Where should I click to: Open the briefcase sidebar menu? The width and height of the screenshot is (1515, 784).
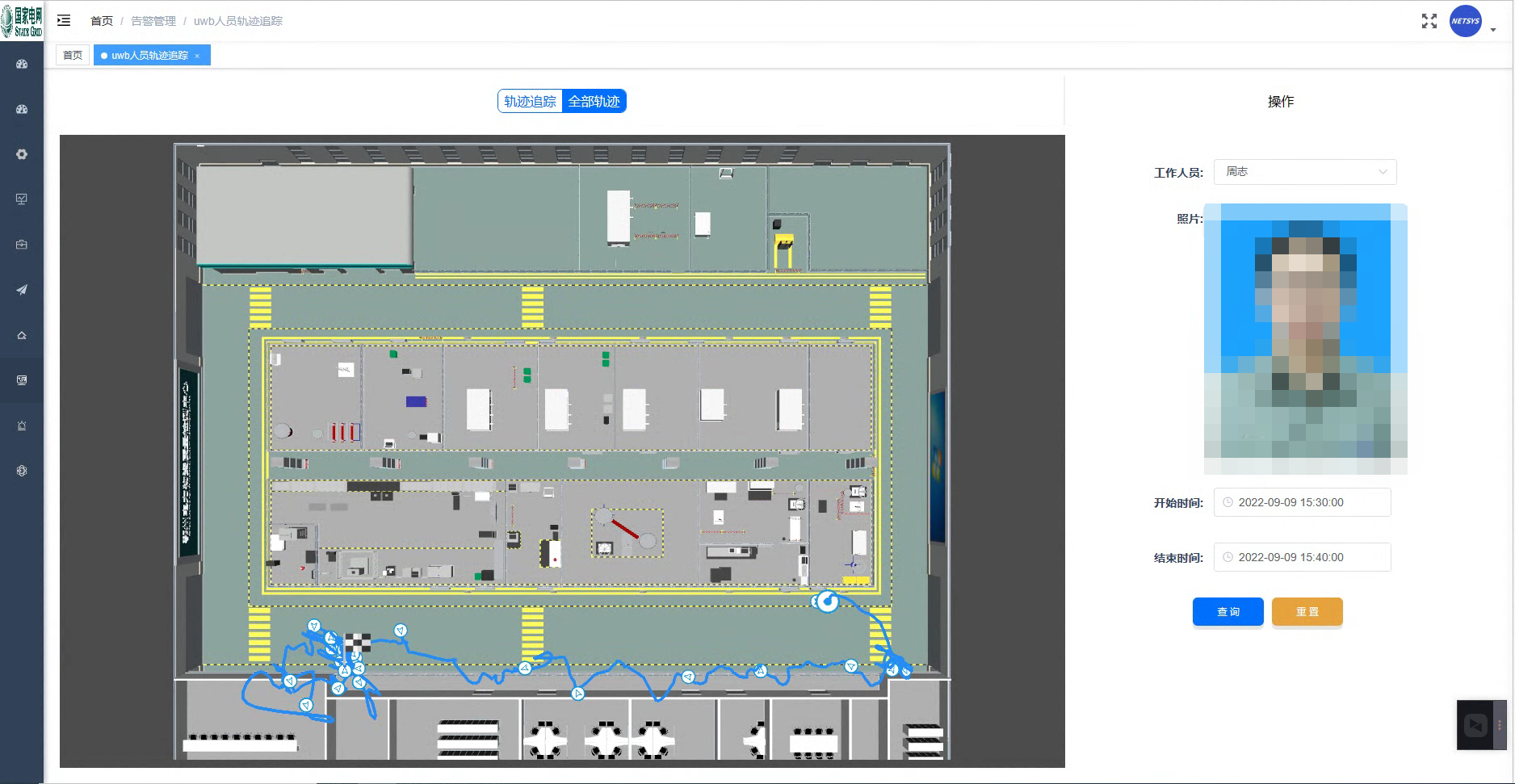coord(22,245)
